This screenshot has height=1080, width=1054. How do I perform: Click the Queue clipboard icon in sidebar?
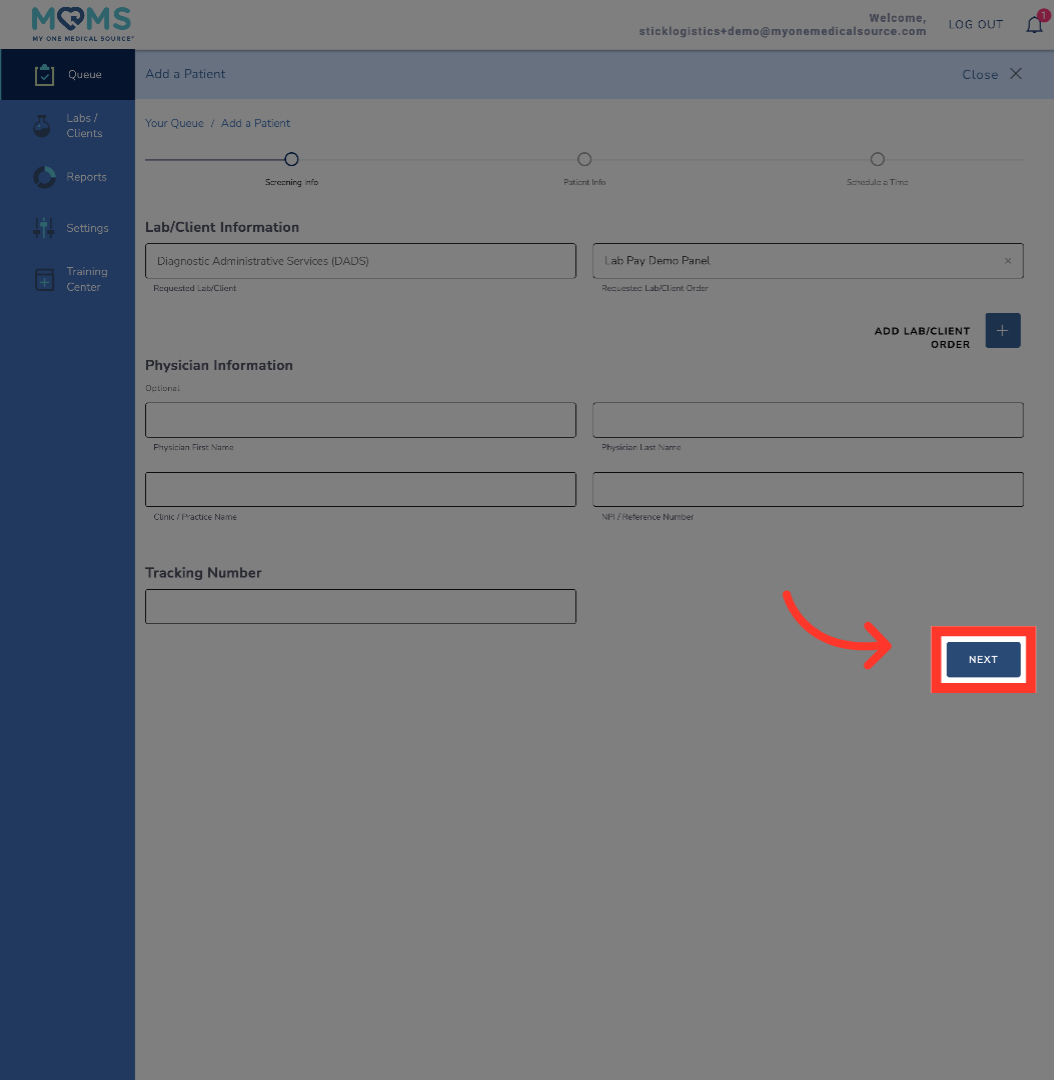tap(44, 75)
